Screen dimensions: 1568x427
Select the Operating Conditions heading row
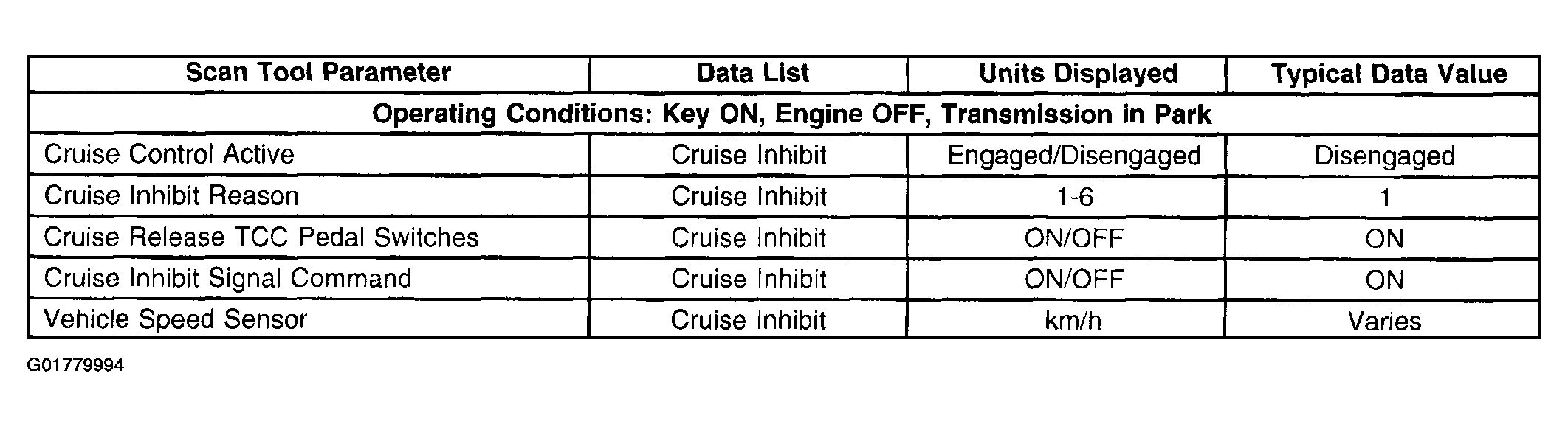(791, 114)
